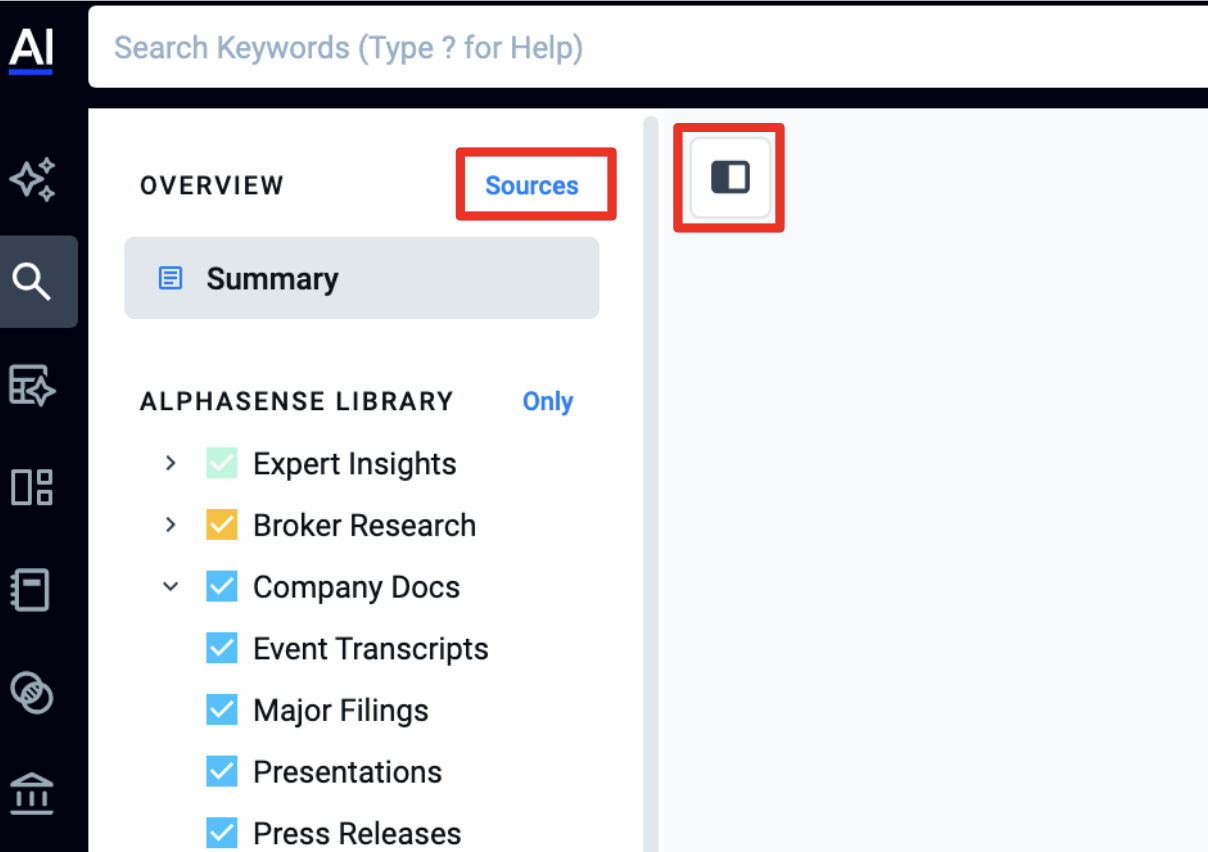The width and height of the screenshot is (1208, 852).
Task: Click the AlphaSense AI logo
Action: [31, 48]
